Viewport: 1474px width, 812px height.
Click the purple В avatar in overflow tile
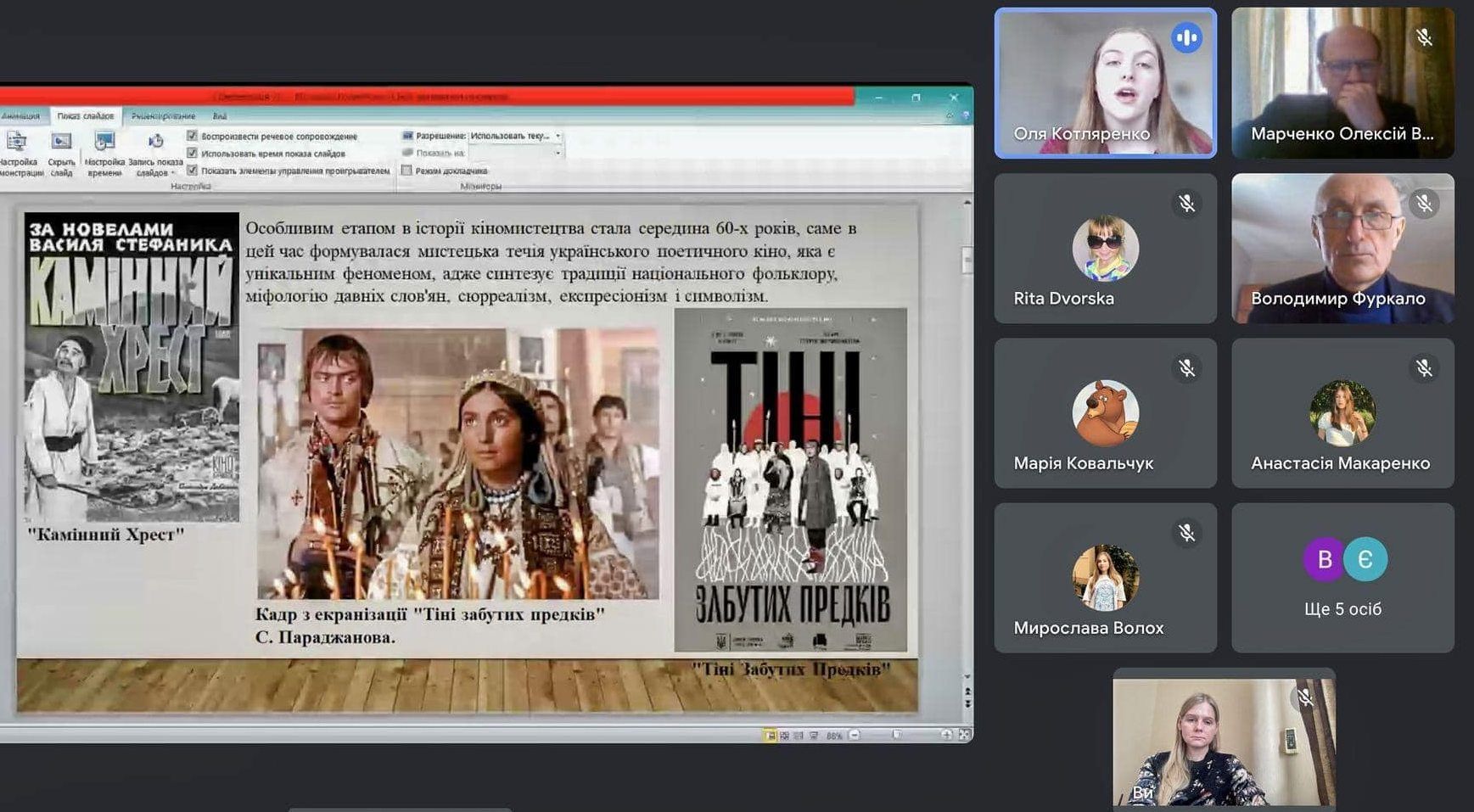1324,559
